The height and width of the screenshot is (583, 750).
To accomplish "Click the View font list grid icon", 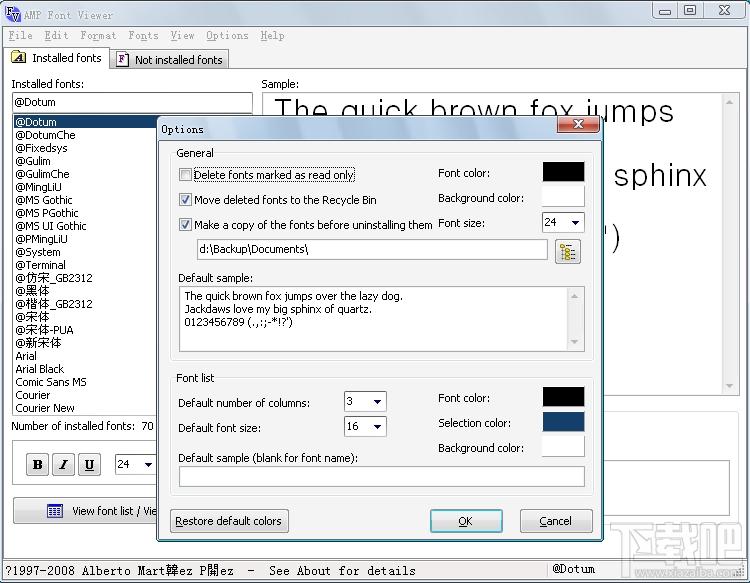I will point(55,511).
